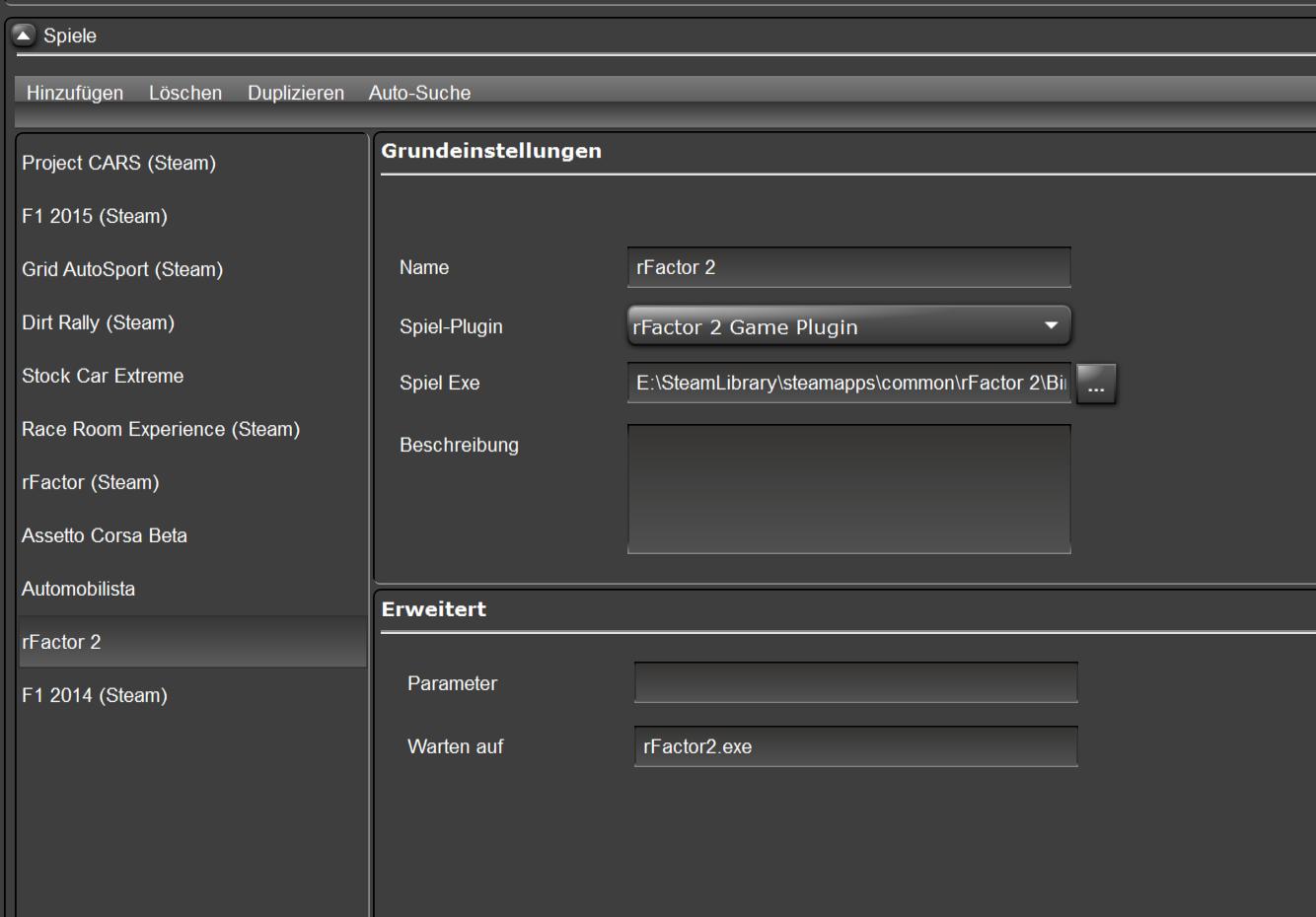Click the Beschreibung text area
The width and height of the screenshot is (1316, 917).
[849, 489]
